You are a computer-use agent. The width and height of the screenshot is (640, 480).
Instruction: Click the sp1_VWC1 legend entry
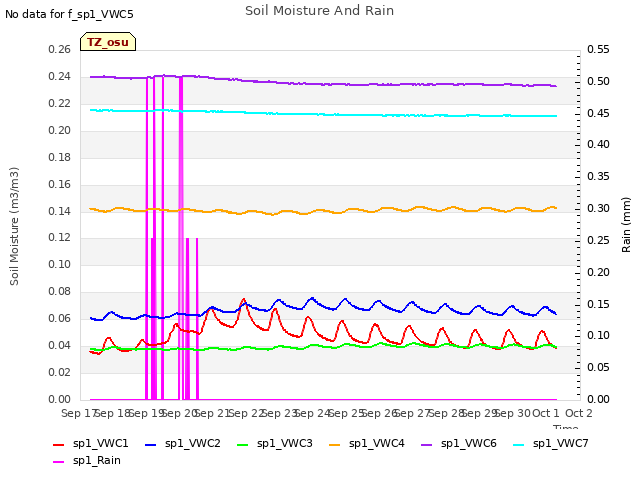[x=91, y=443]
